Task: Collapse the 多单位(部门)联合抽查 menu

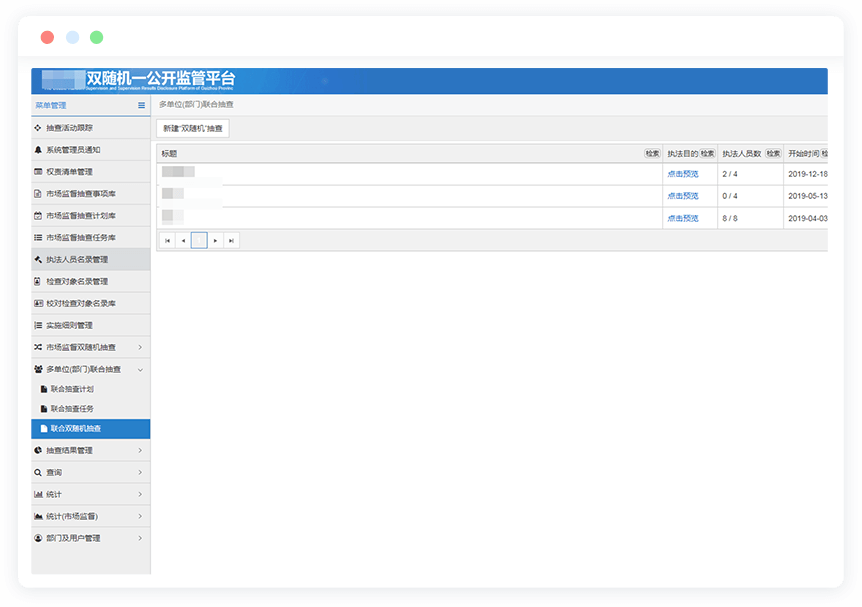Action: pos(139,370)
